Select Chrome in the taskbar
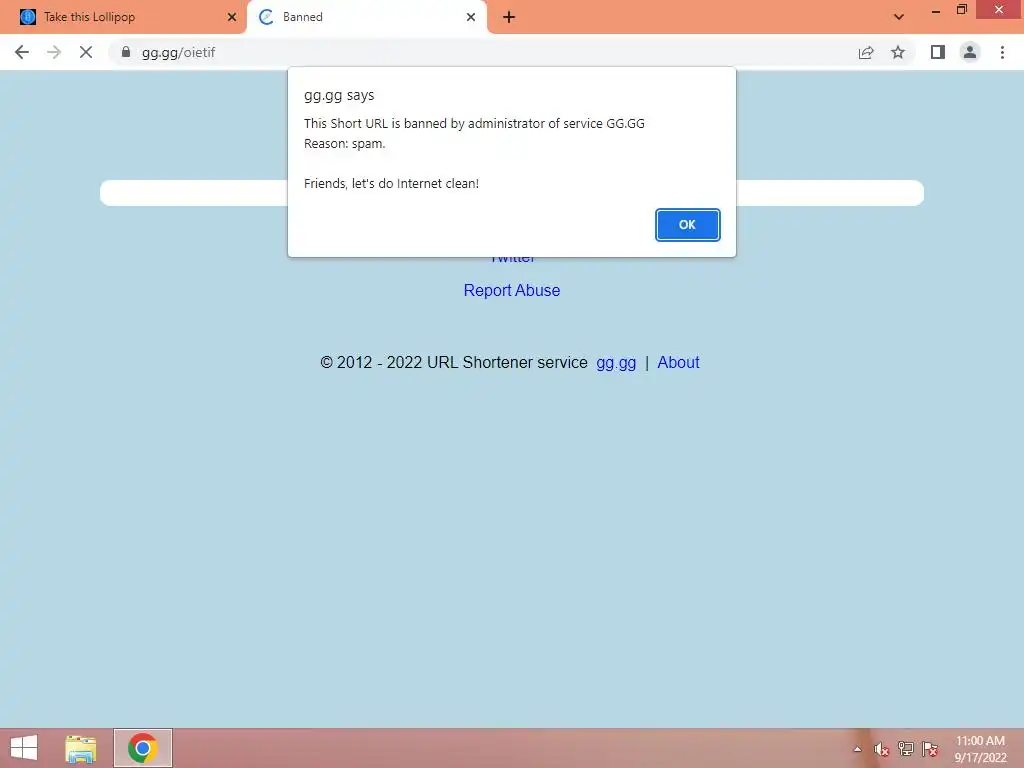The height and width of the screenshot is (768, 1024). [142, 748]
